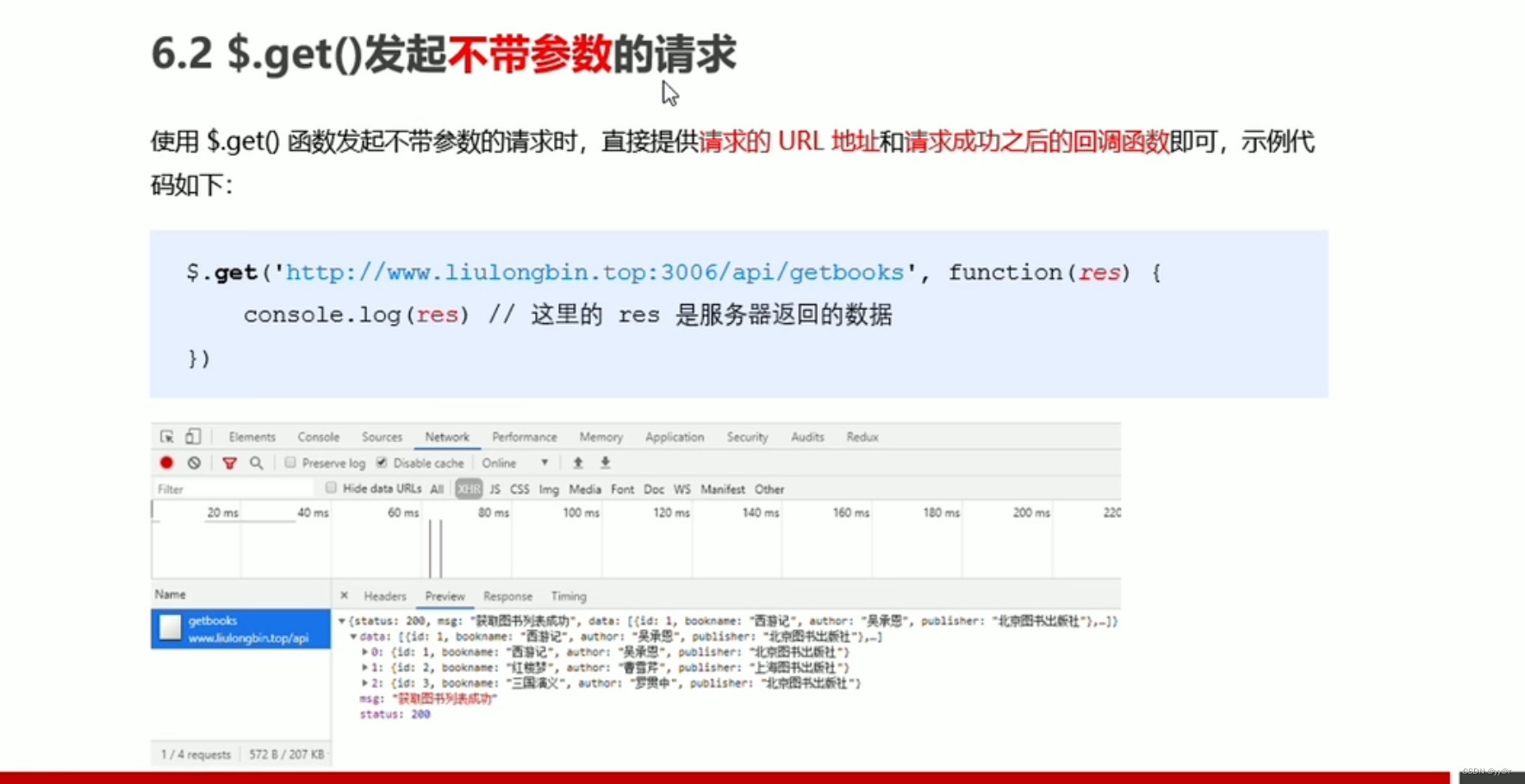Click the '1 / 4 requests' status text
The height and width of the screenshot is (784, 1525).
pos(196,754)
